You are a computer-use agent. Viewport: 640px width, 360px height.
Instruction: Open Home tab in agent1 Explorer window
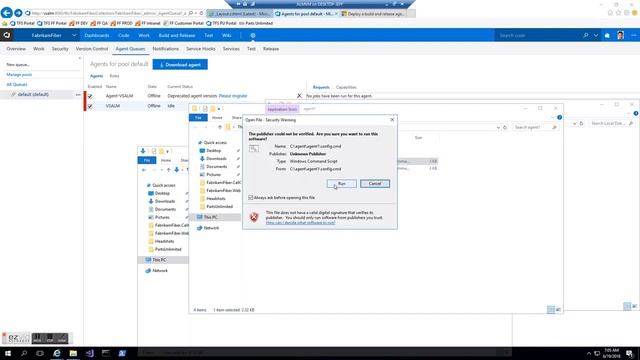[217, 118]
